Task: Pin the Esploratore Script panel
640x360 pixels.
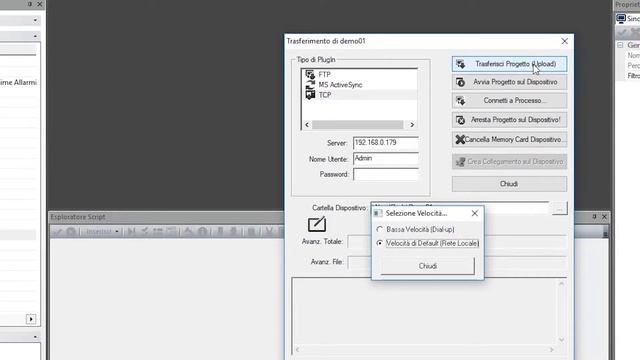Action: tap(594, 217)
